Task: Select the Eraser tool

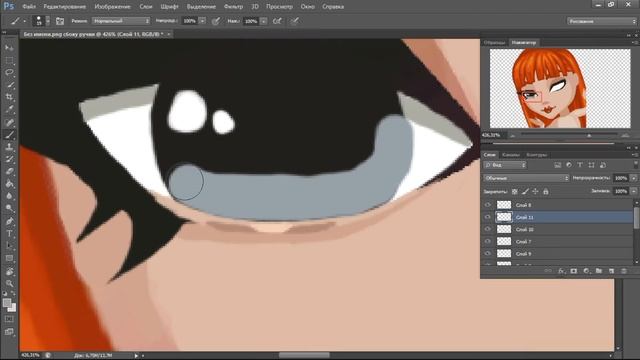Action: point(9,171)
